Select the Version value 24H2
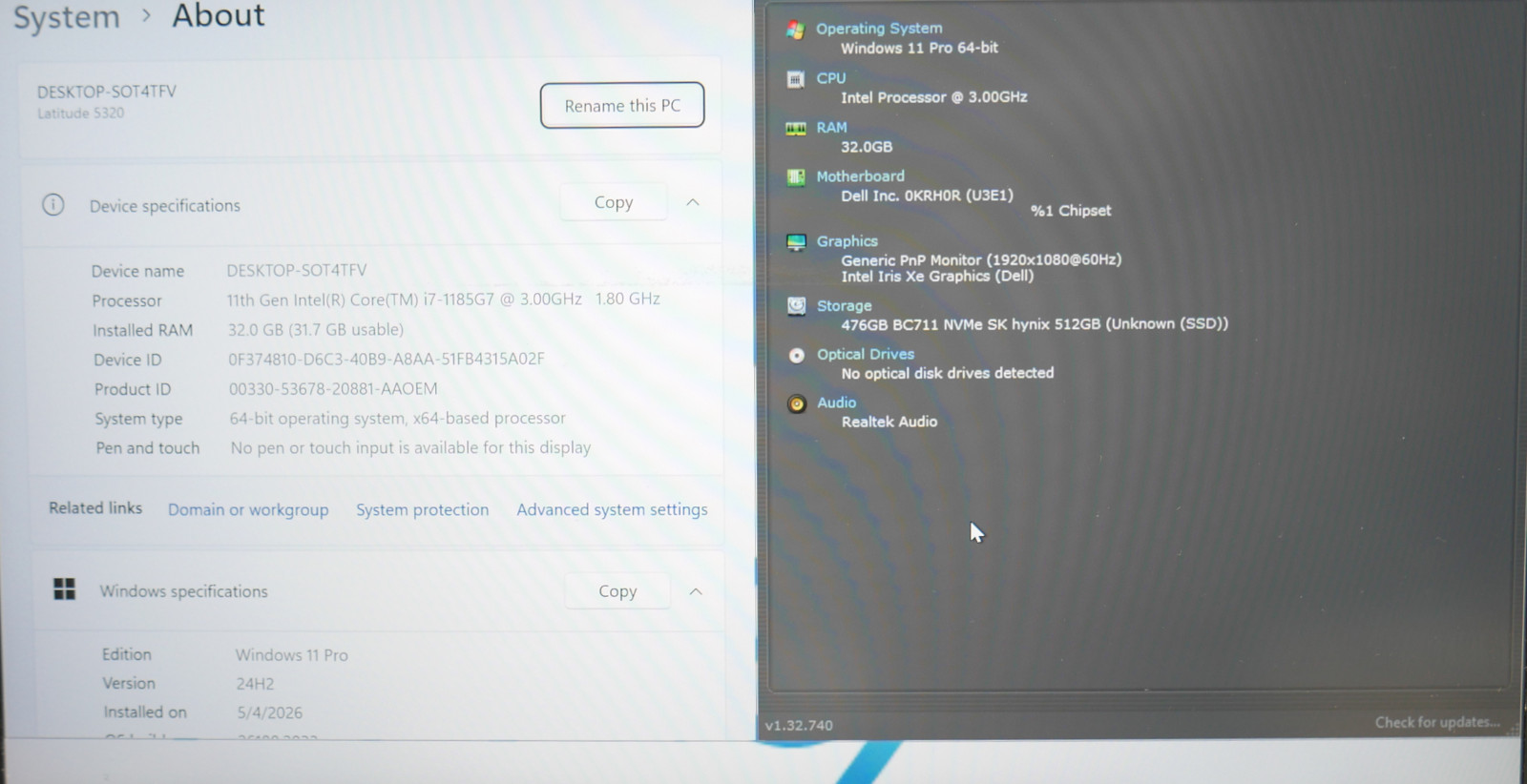Image resolution: width=1527 pixels, height=784 pixels. [255, 684]
